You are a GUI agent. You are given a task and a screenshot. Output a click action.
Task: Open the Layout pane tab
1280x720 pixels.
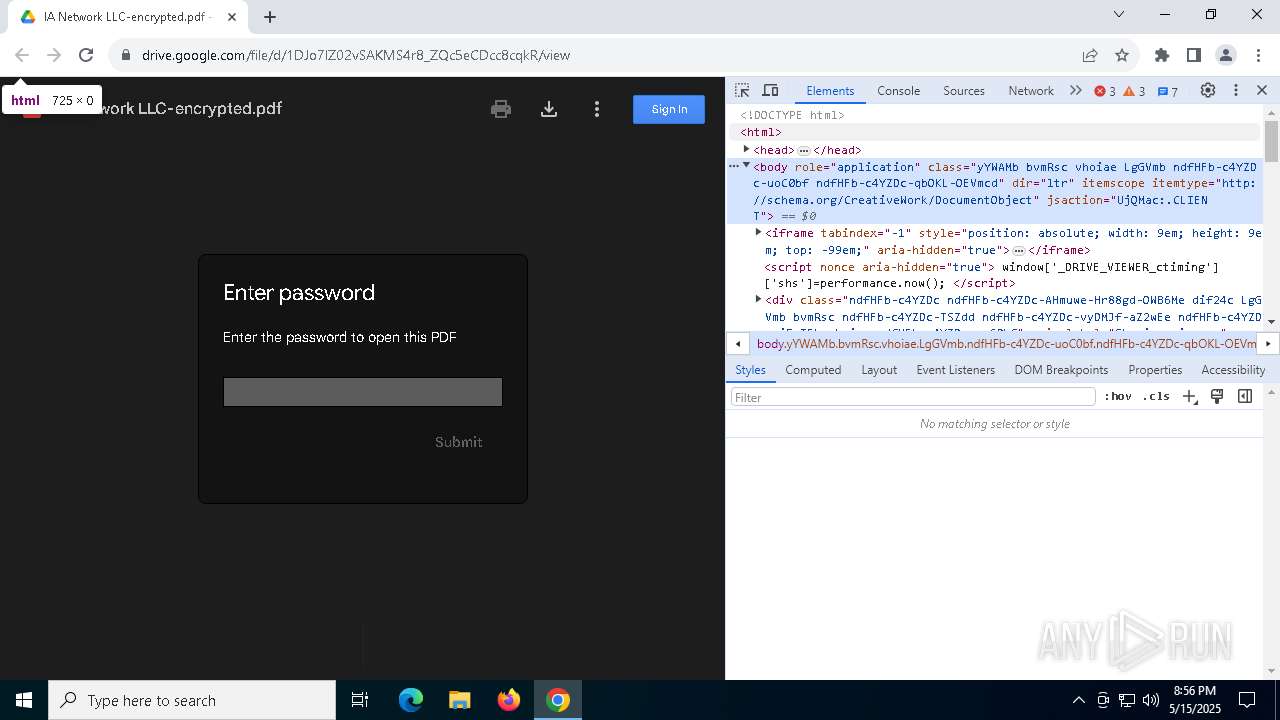(879, 370)
